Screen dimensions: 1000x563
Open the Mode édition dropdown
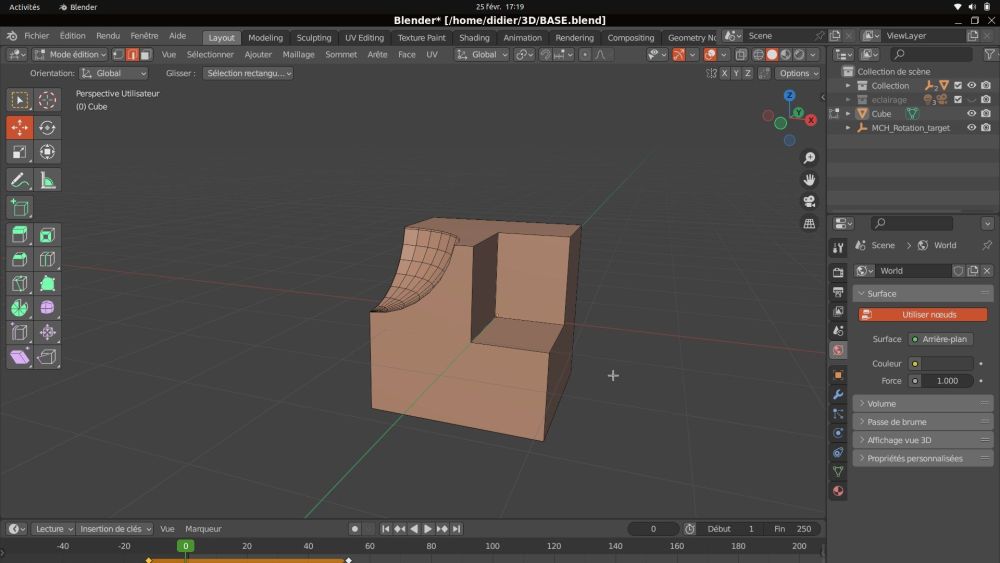(x=70, y=55)
